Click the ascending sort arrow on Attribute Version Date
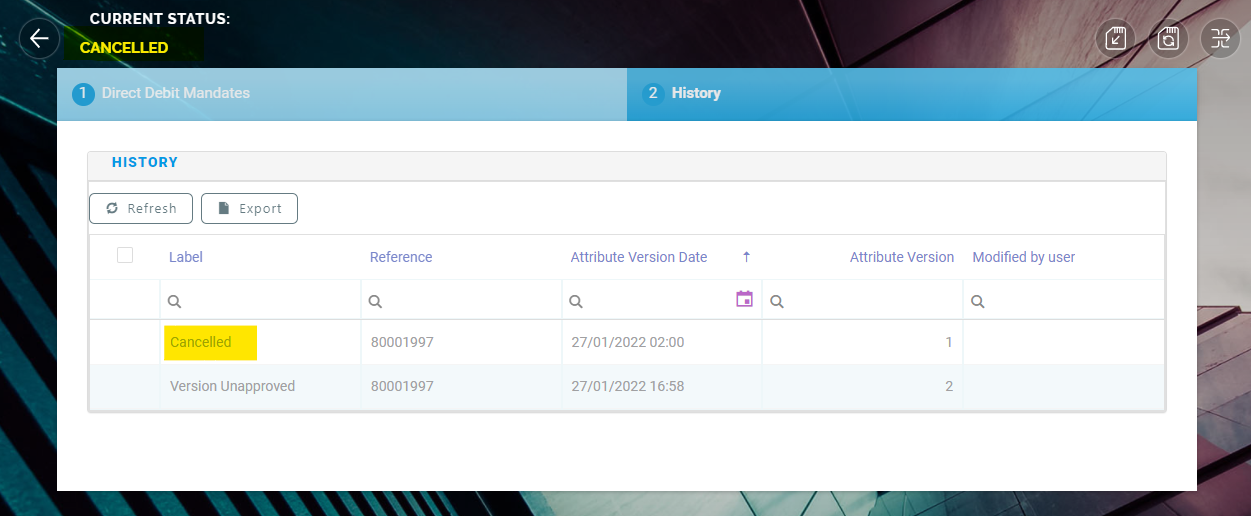This screenshot has height=516, width=1251. 746,257
